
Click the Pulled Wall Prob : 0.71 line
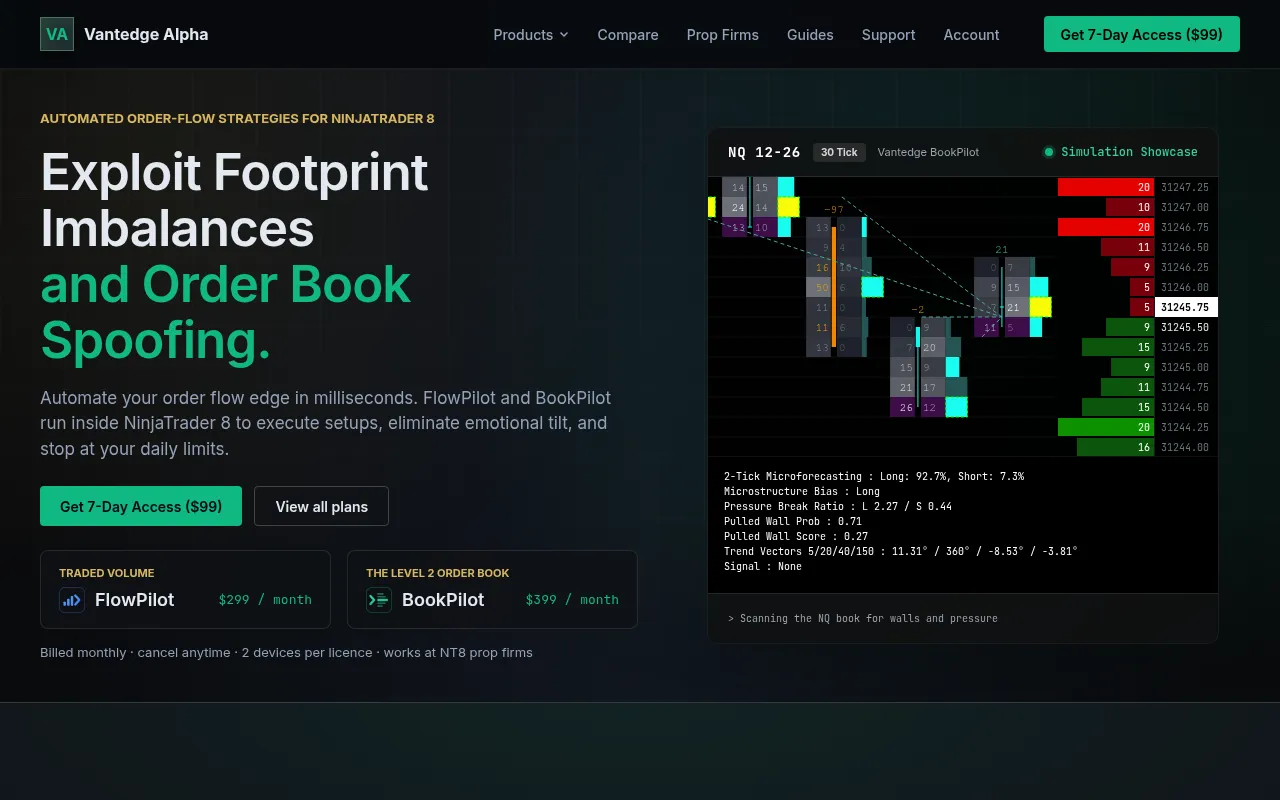[793, 521]
